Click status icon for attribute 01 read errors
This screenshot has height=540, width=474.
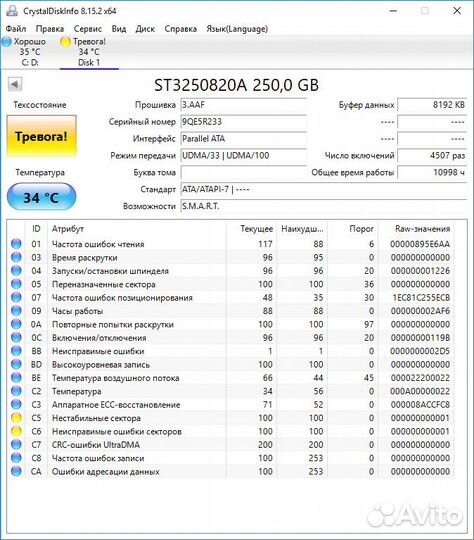pyautogui.click(x=16, y=244)
